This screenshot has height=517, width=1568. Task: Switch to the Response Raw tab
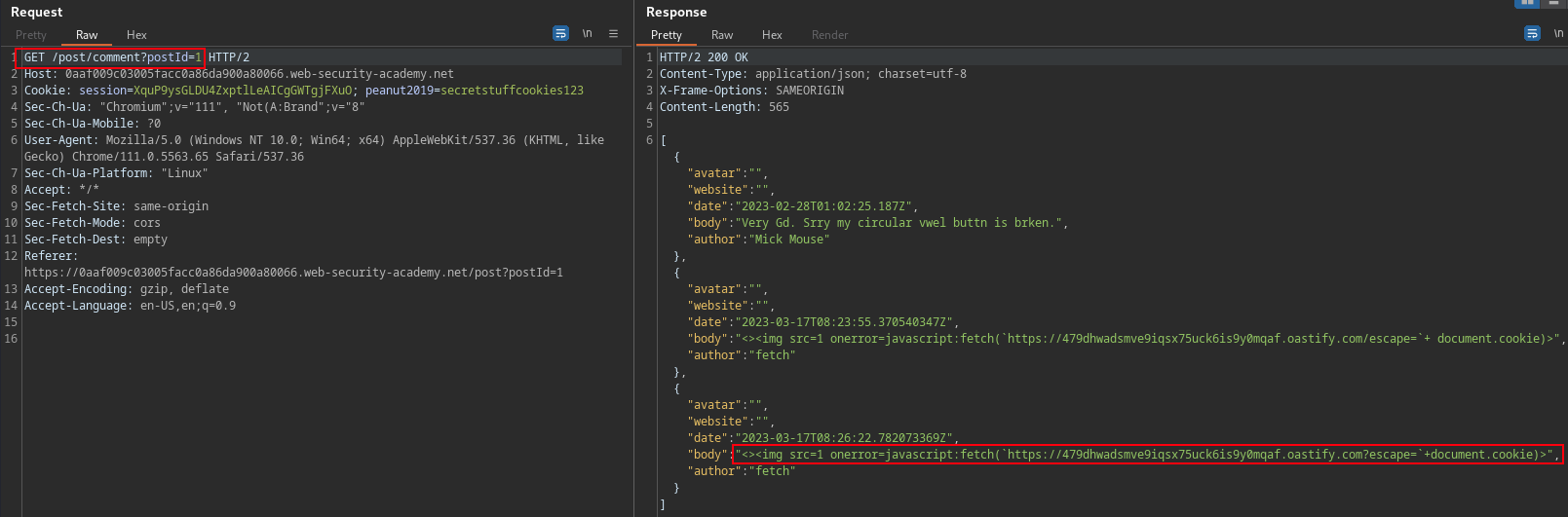click(722, 35)
